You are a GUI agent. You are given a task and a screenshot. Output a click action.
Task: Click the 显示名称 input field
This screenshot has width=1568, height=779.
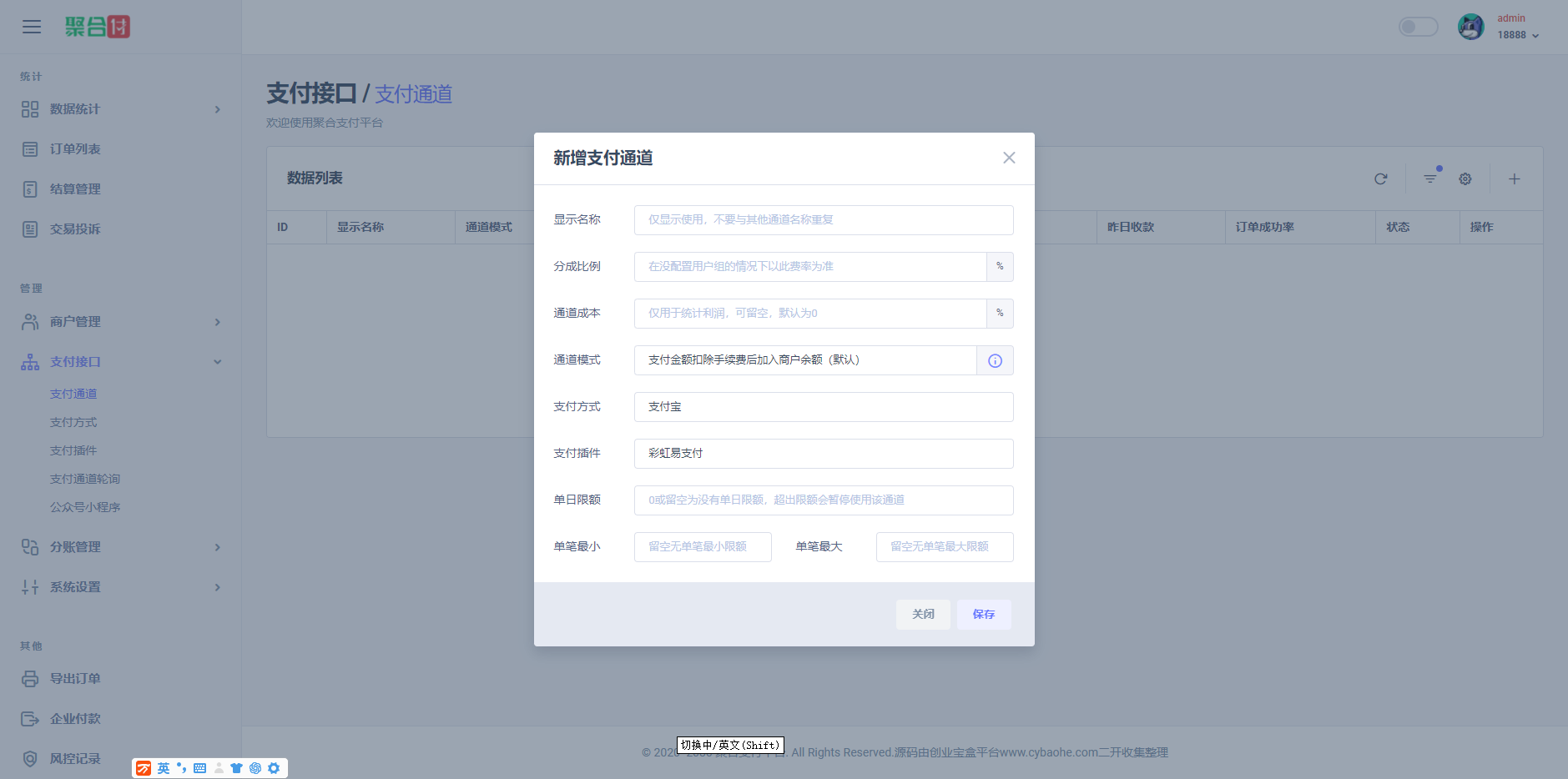tap(822, 219)
